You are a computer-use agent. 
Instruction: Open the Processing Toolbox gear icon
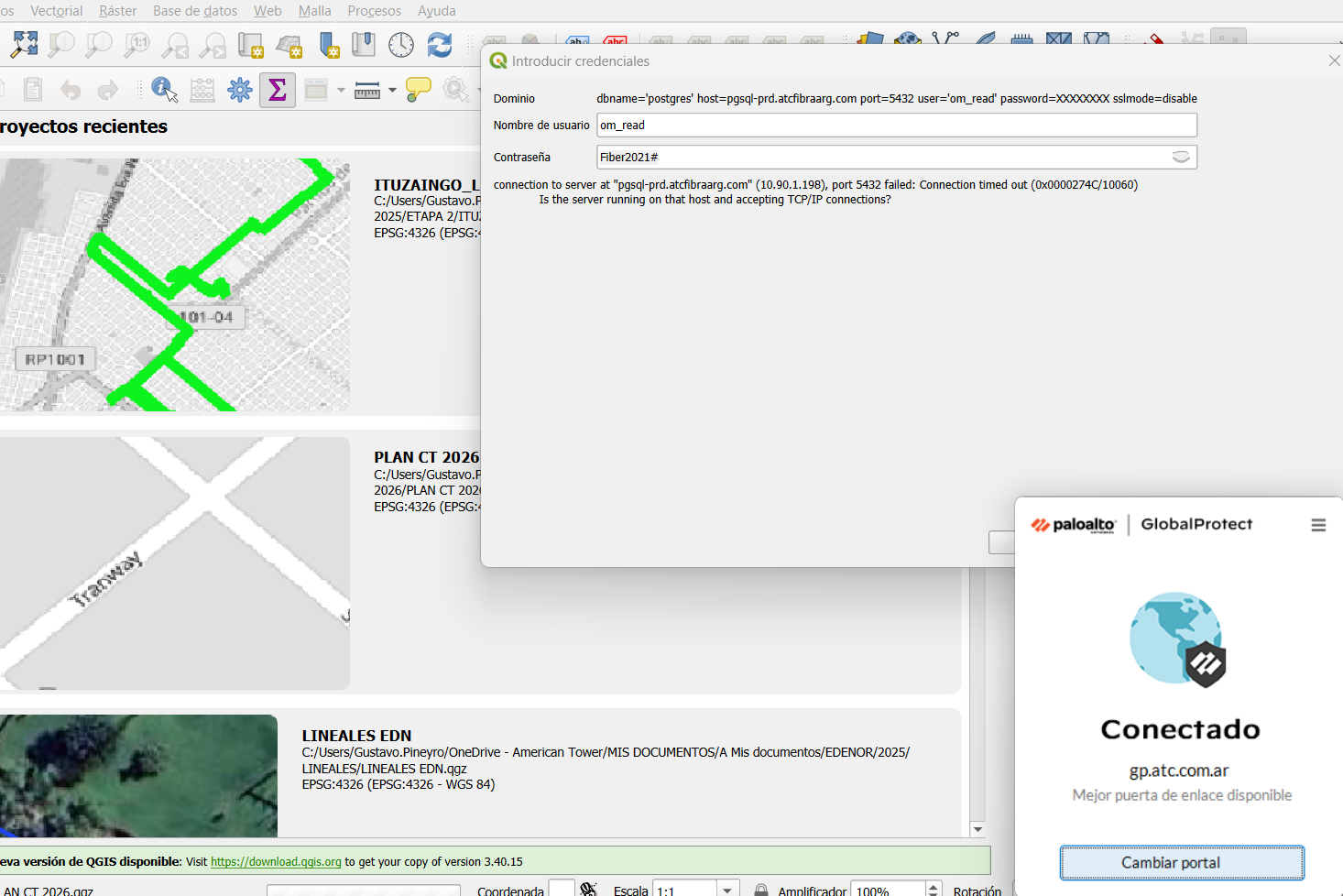[240, 89]
